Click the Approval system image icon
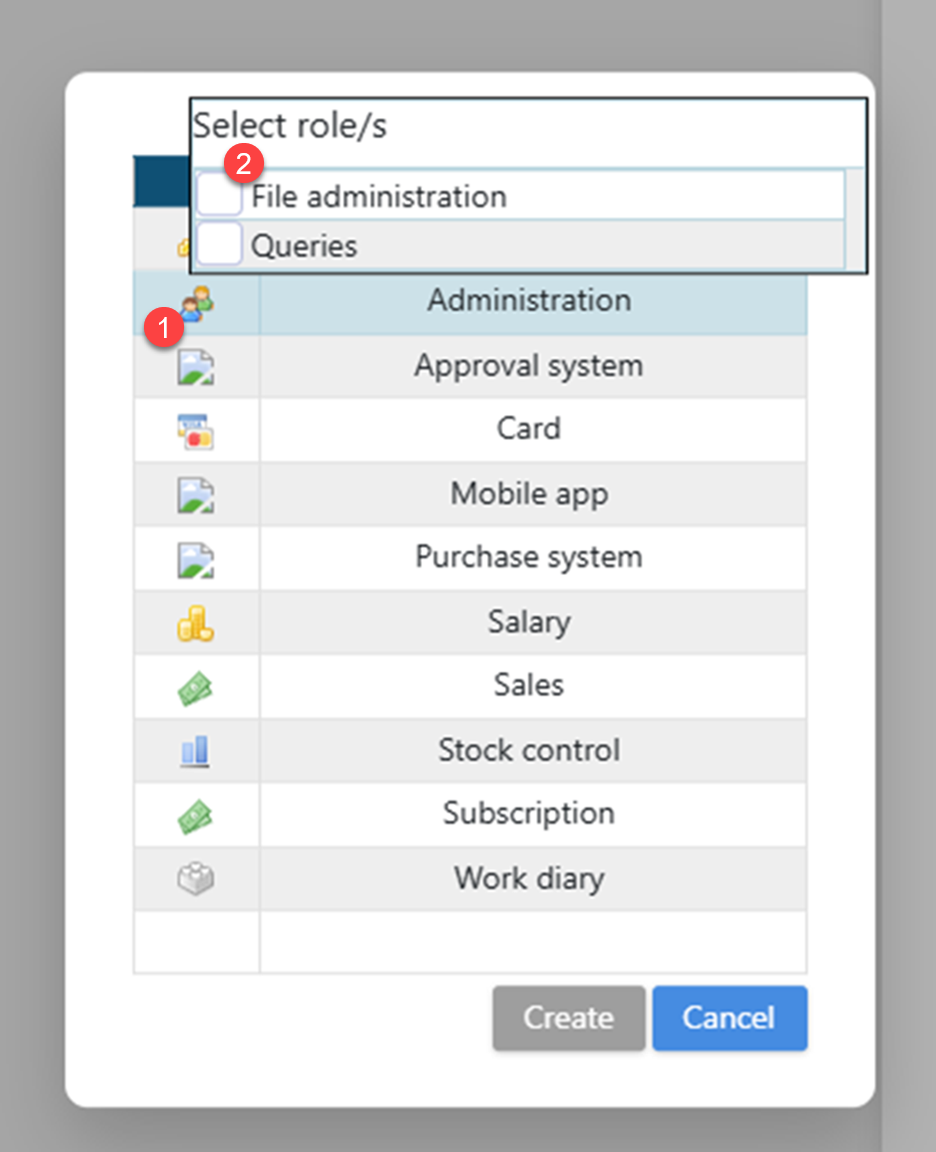Viewport: 936px width, 1152px height. point(196,366)
